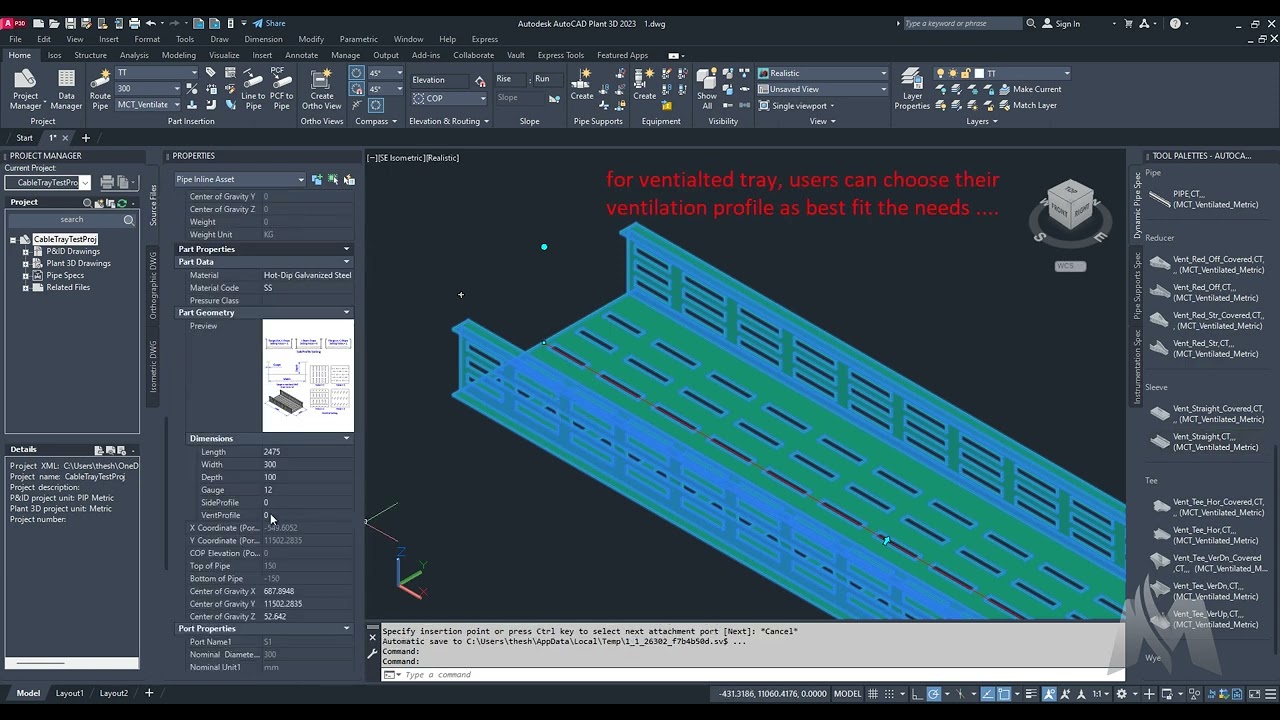This screenshot has width=1280, height=720.
Task: Click the part geometry preview thumbnail
Action: [308, 376]
